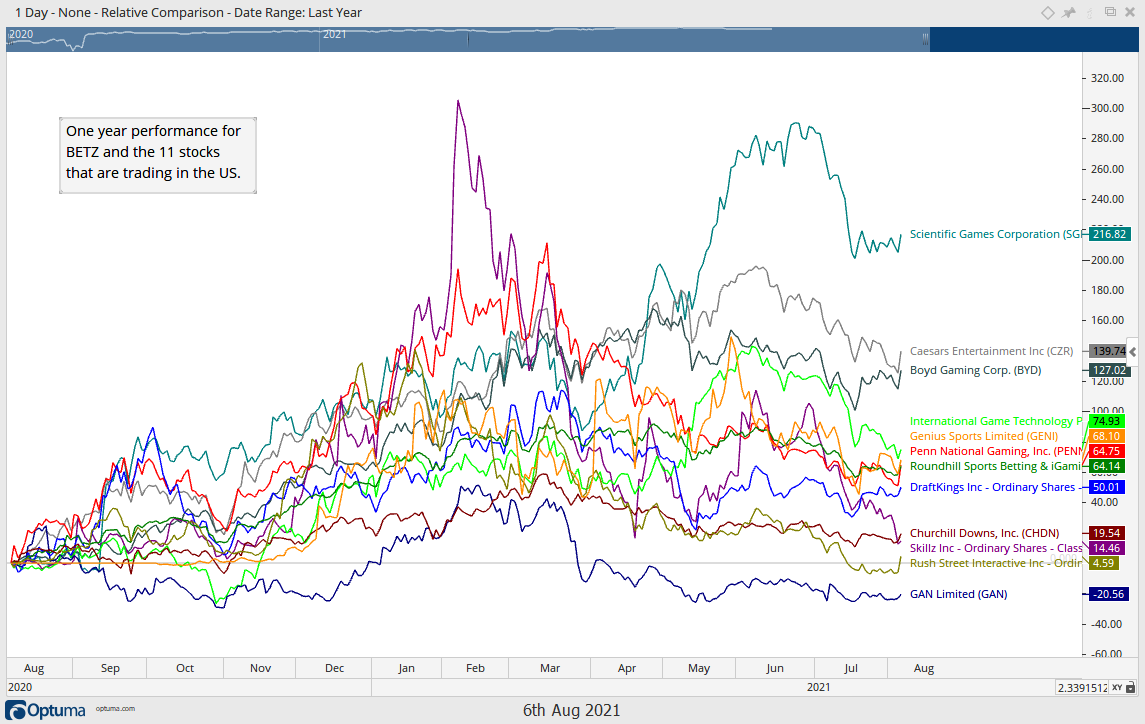Open the optuma.com link
This screenshot has width=1145, height=724.
(x=115, y=709)
